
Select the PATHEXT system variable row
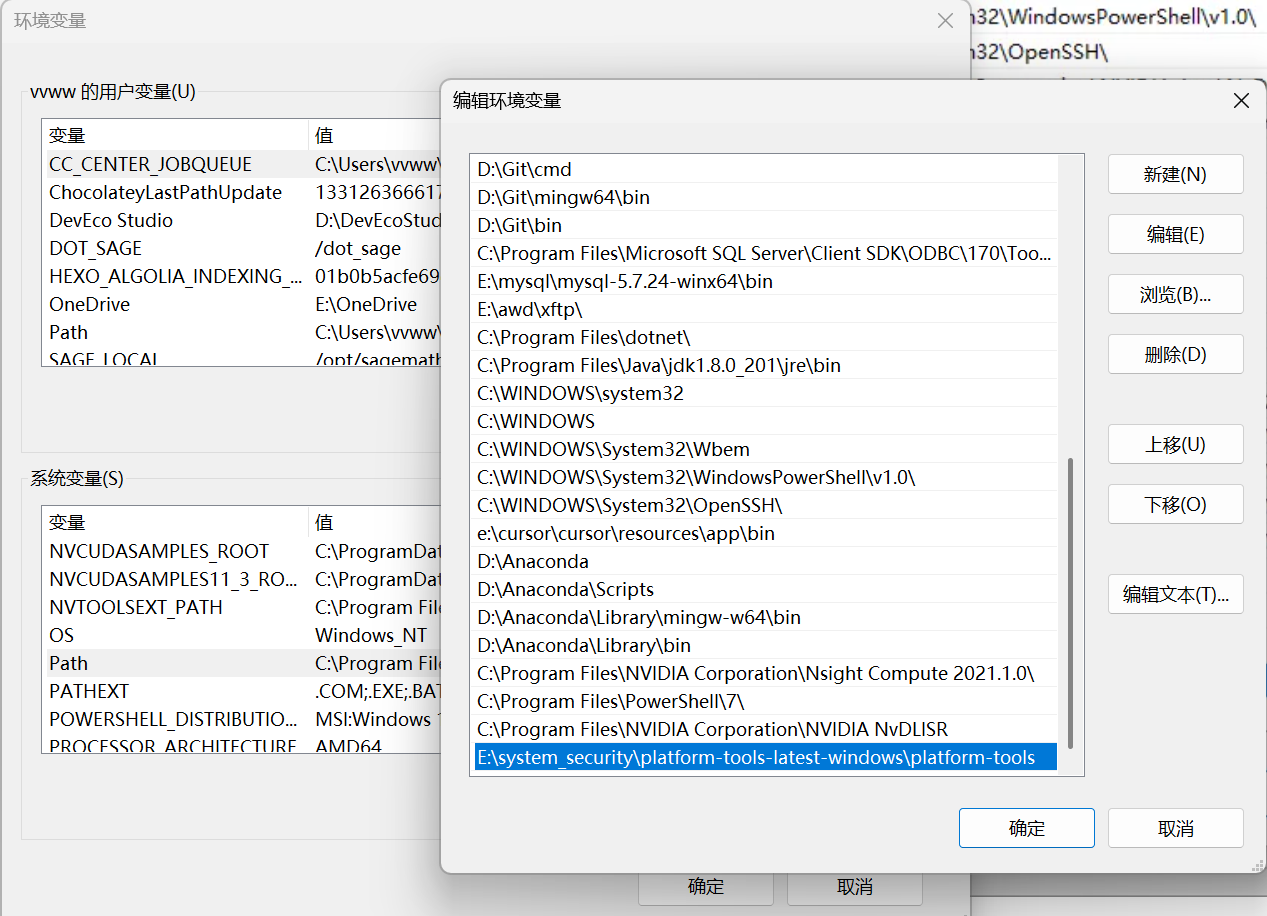89,692
